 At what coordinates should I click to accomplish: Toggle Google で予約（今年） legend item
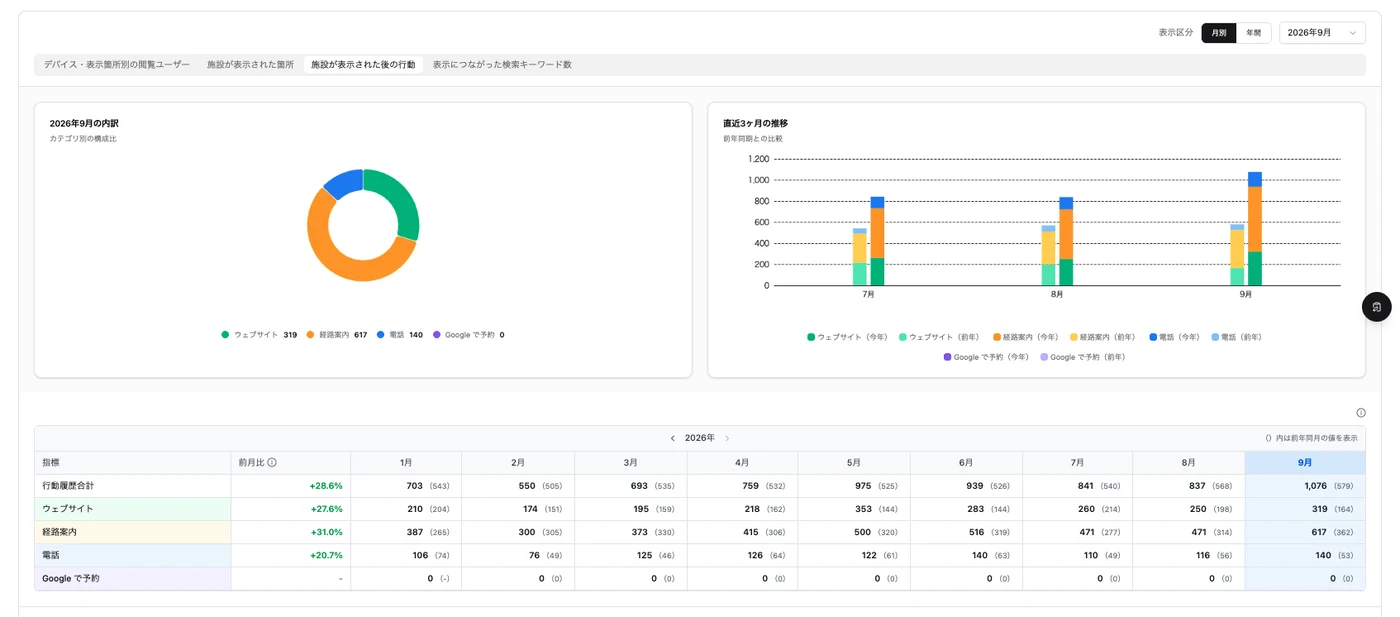tap(986, 357)
